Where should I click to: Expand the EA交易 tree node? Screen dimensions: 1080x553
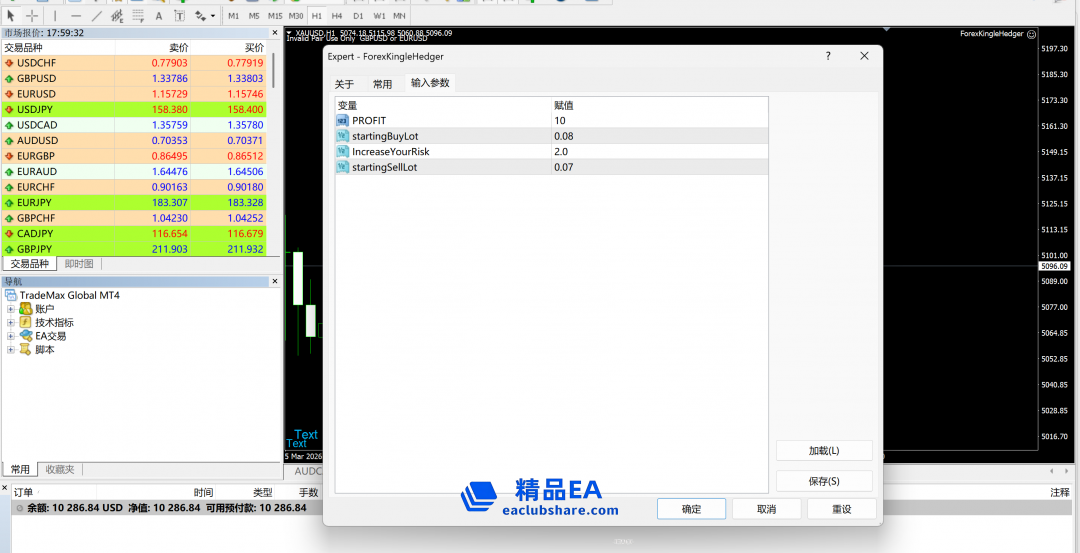[11, 336]
